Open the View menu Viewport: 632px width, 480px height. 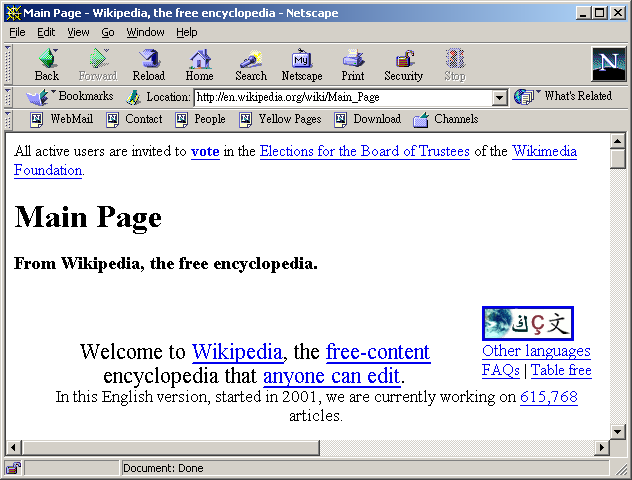point(78,32)
